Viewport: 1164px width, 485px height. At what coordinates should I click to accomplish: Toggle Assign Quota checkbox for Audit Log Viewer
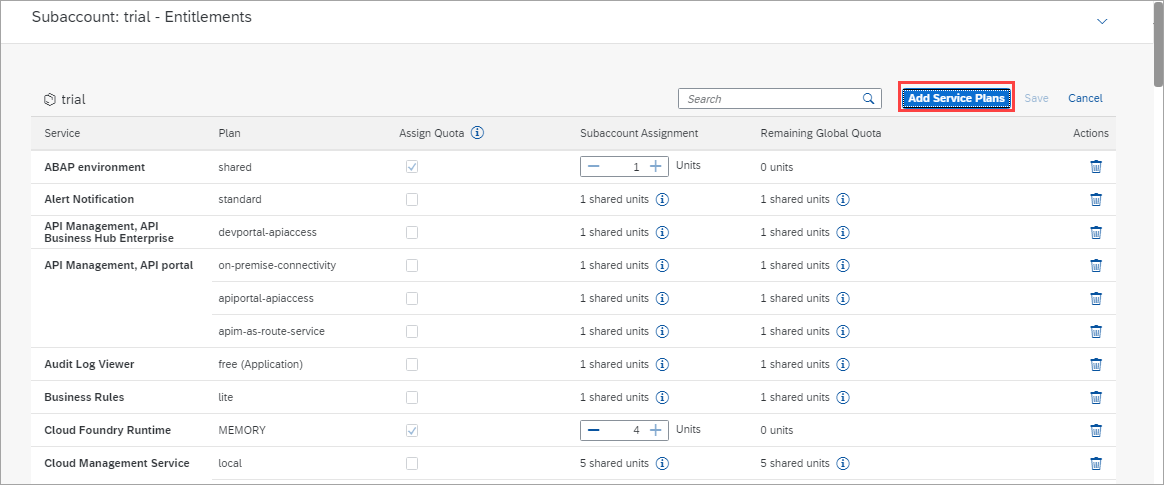pos(412,364)
